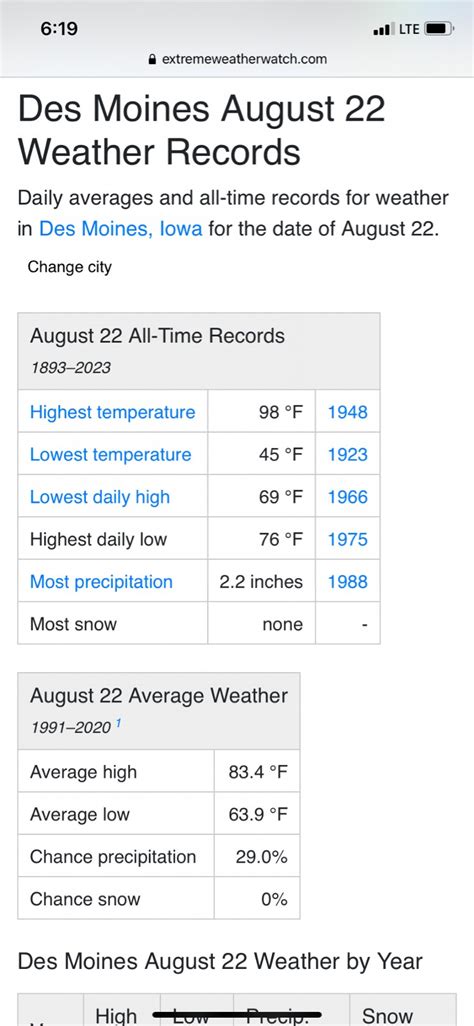Open the Highest temperature link
474x1026 pixels.
113,412
